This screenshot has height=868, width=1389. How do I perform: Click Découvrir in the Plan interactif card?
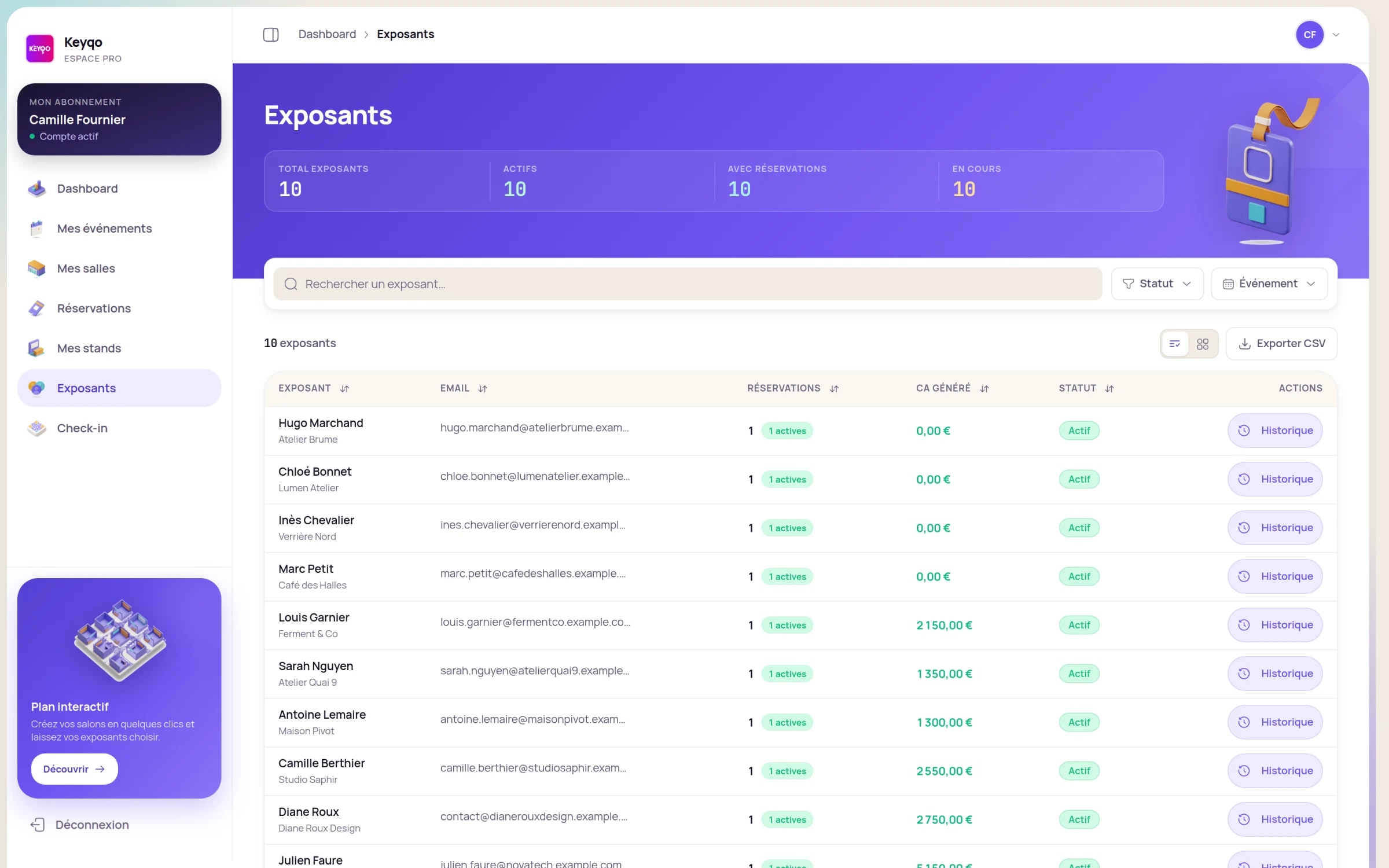74,769
